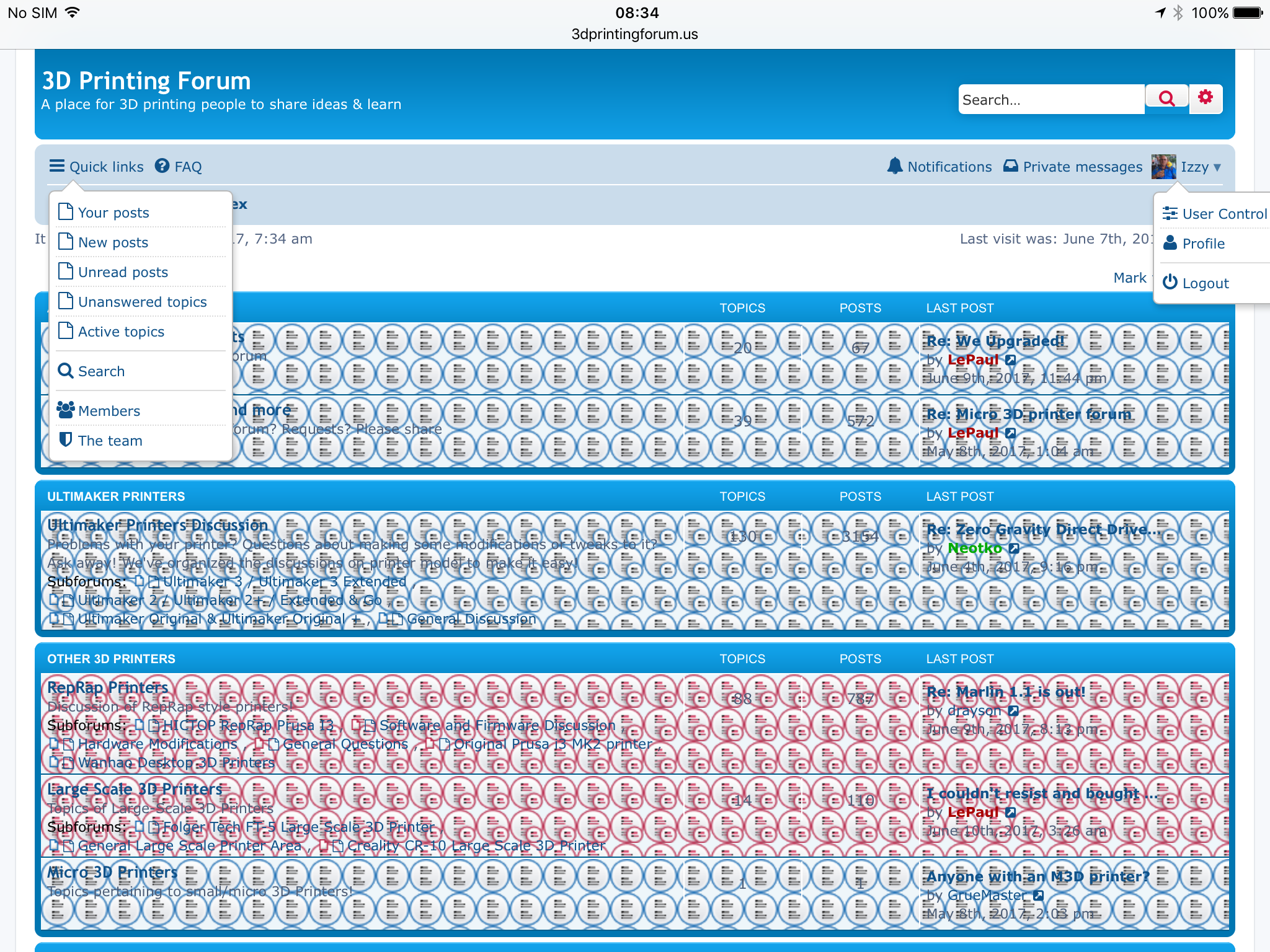Click the red search magnifier button

coord(1166,99)
